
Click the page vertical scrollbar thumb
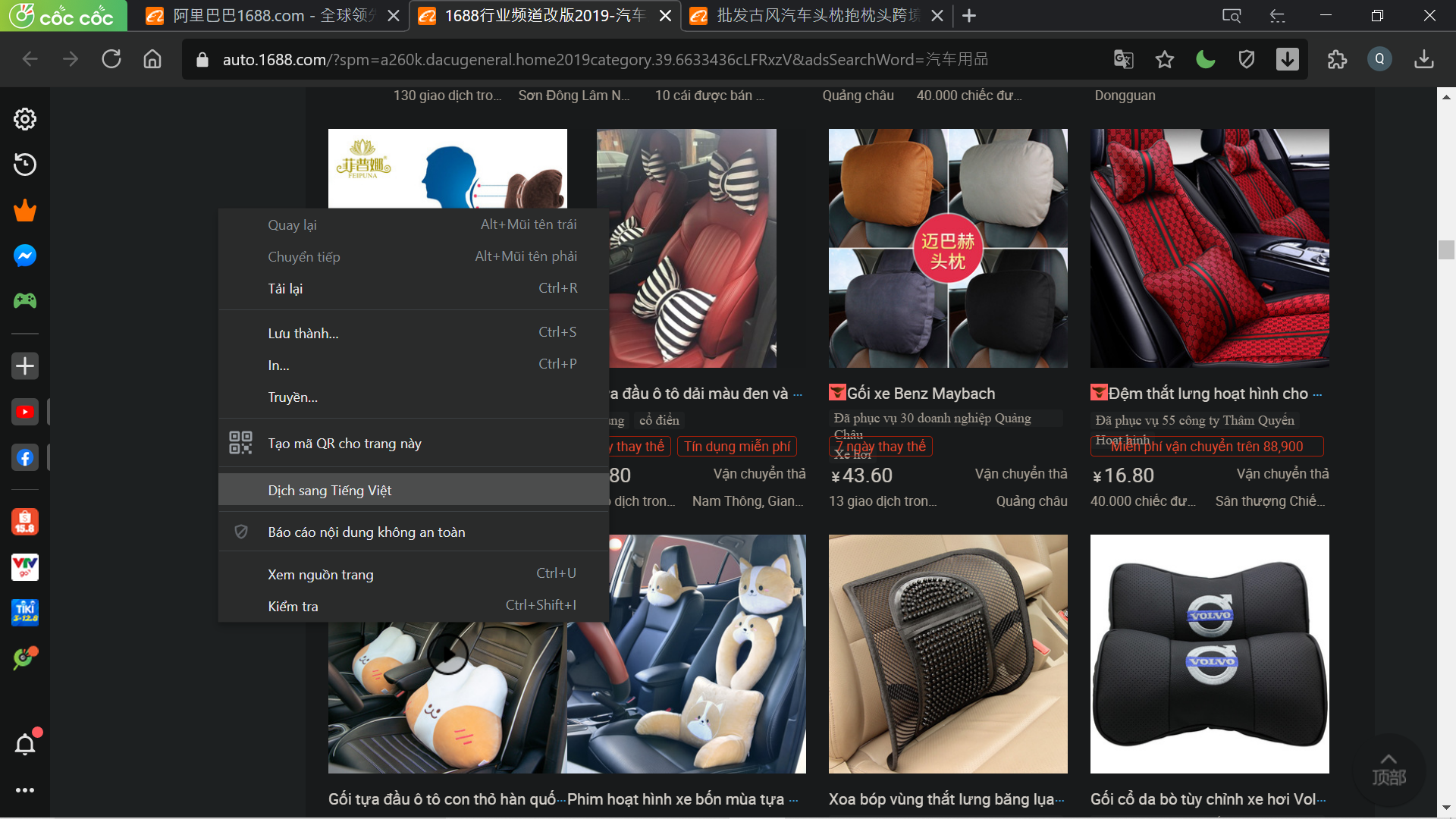point(1446,249)
